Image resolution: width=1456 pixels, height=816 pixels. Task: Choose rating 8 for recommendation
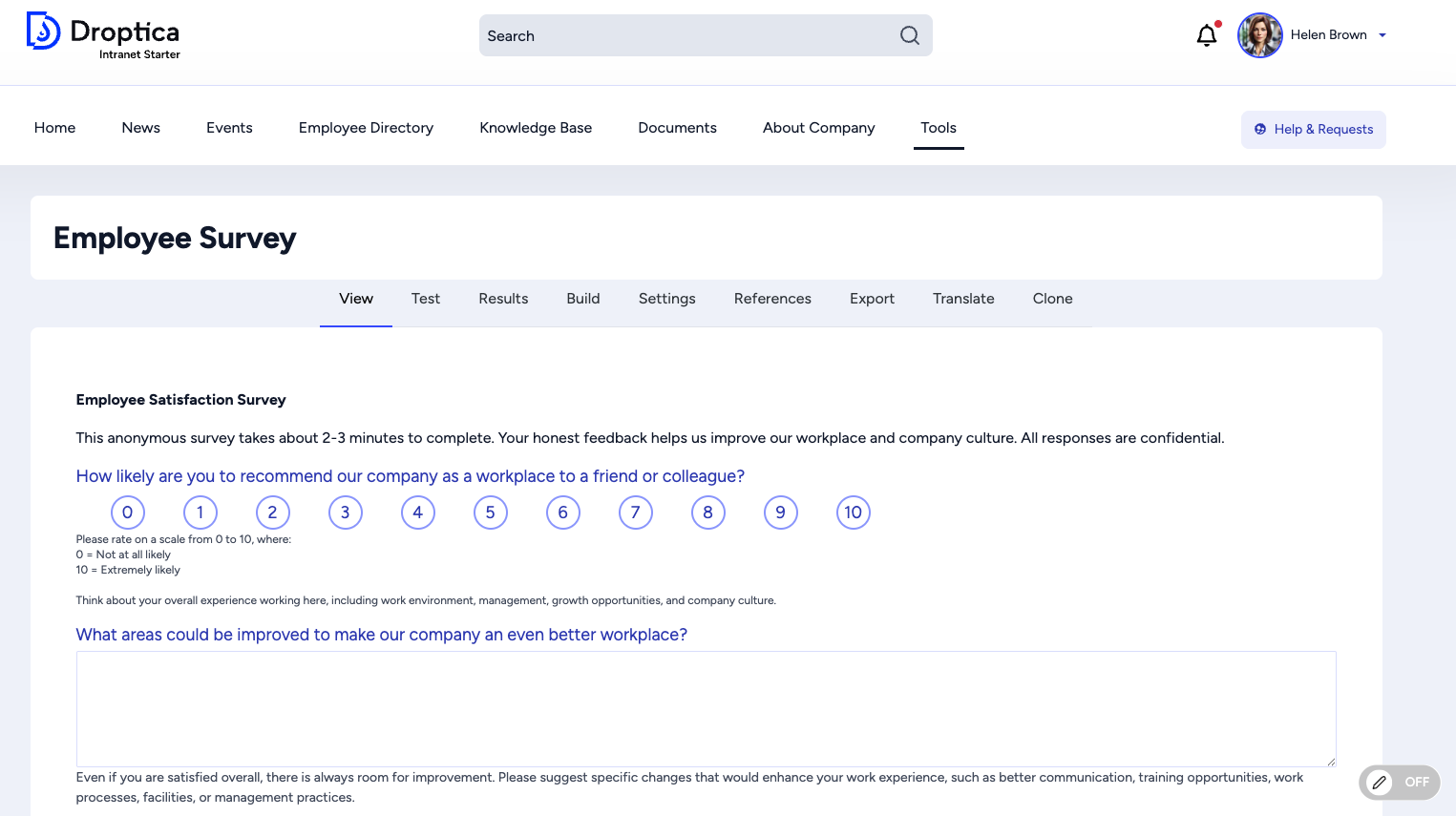pyautogui.click(x=708, y=513)
